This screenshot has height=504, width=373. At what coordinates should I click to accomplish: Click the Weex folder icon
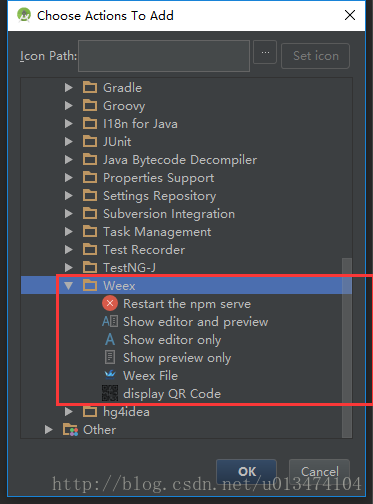coord(90,285)
